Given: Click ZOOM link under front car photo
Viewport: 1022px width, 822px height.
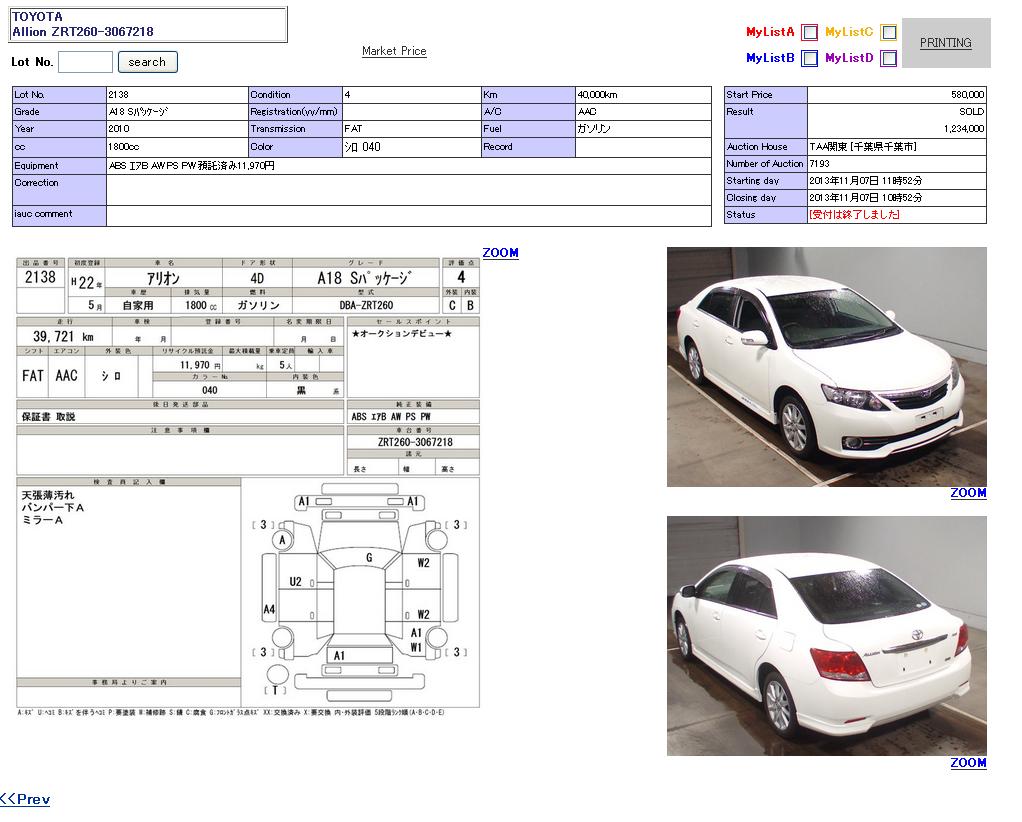Looking at the screenshot, I should [967, 493].
